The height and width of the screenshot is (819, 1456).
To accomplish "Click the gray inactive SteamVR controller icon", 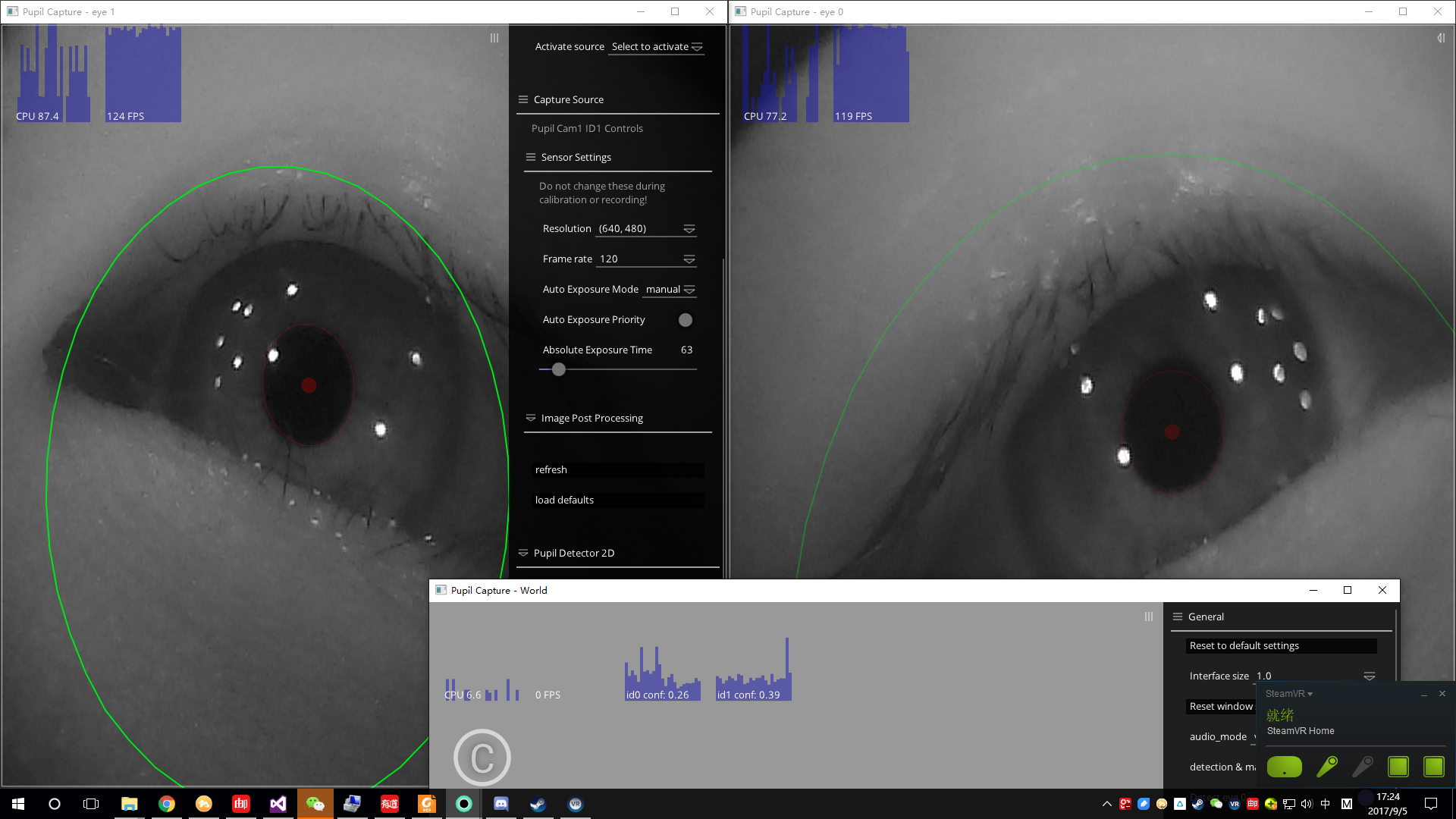I will pos(1363,767).
